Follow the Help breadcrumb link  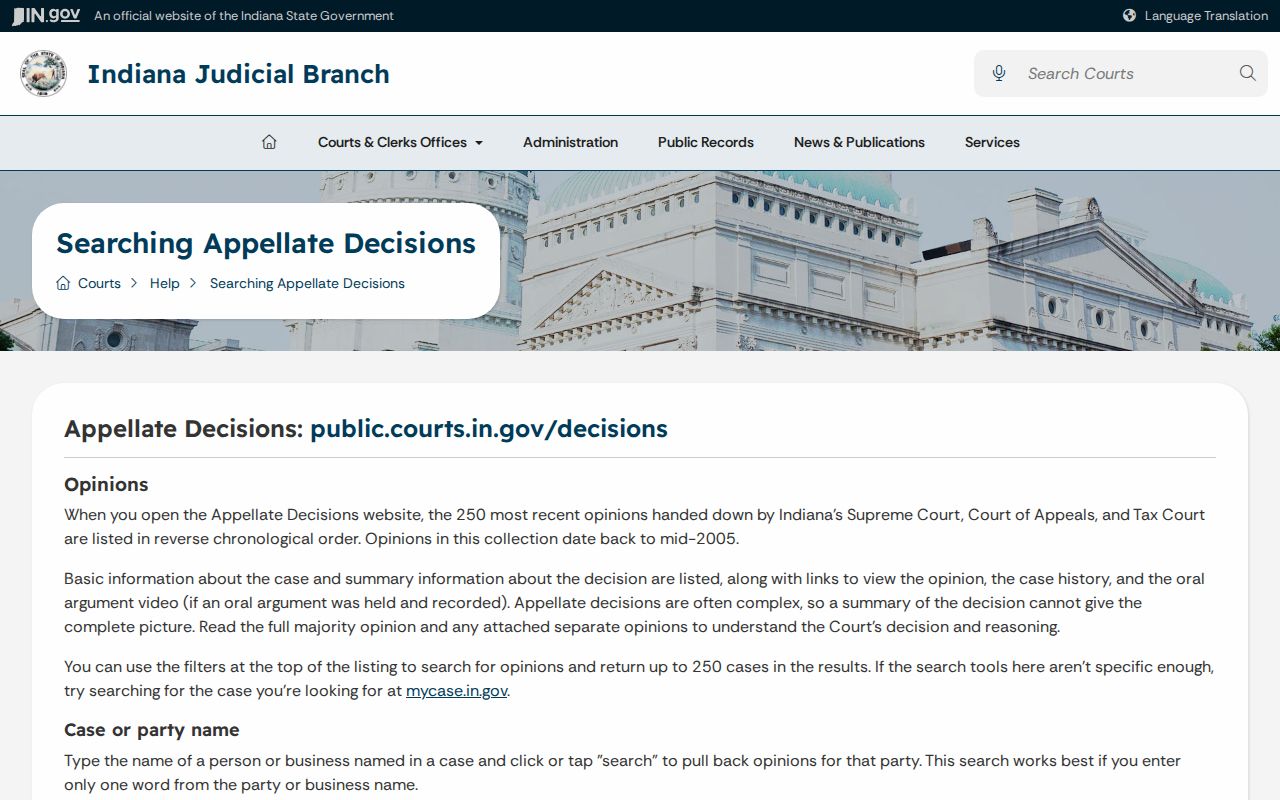165,283
